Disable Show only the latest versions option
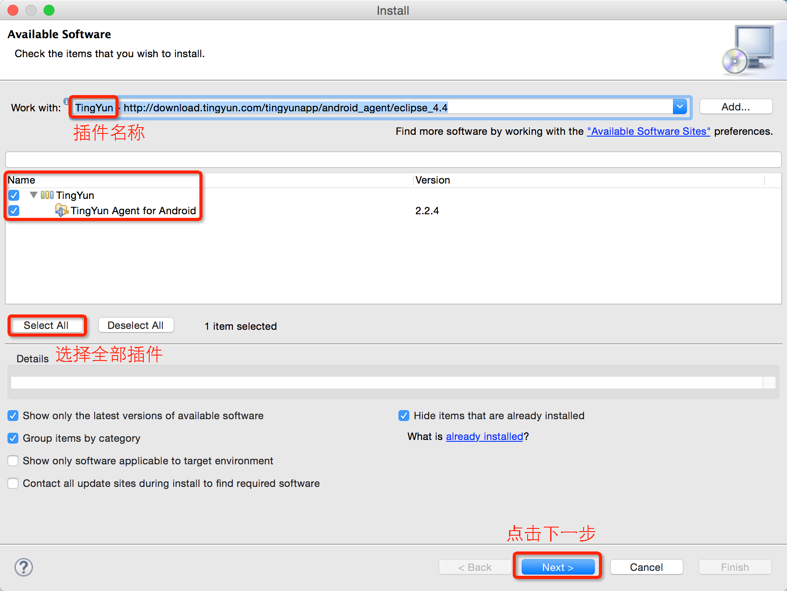This screenshot has width=787, height=591. click(x=13, y=416)
